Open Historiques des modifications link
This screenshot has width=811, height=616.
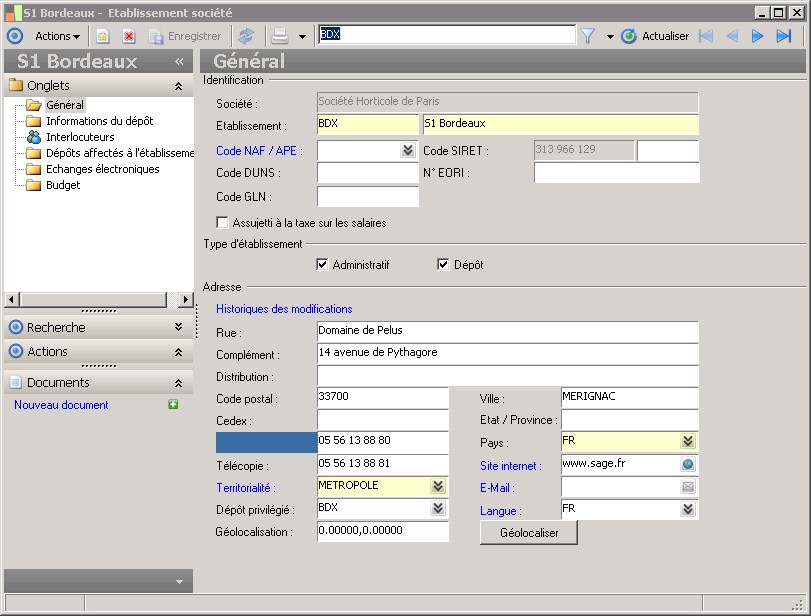284,309
